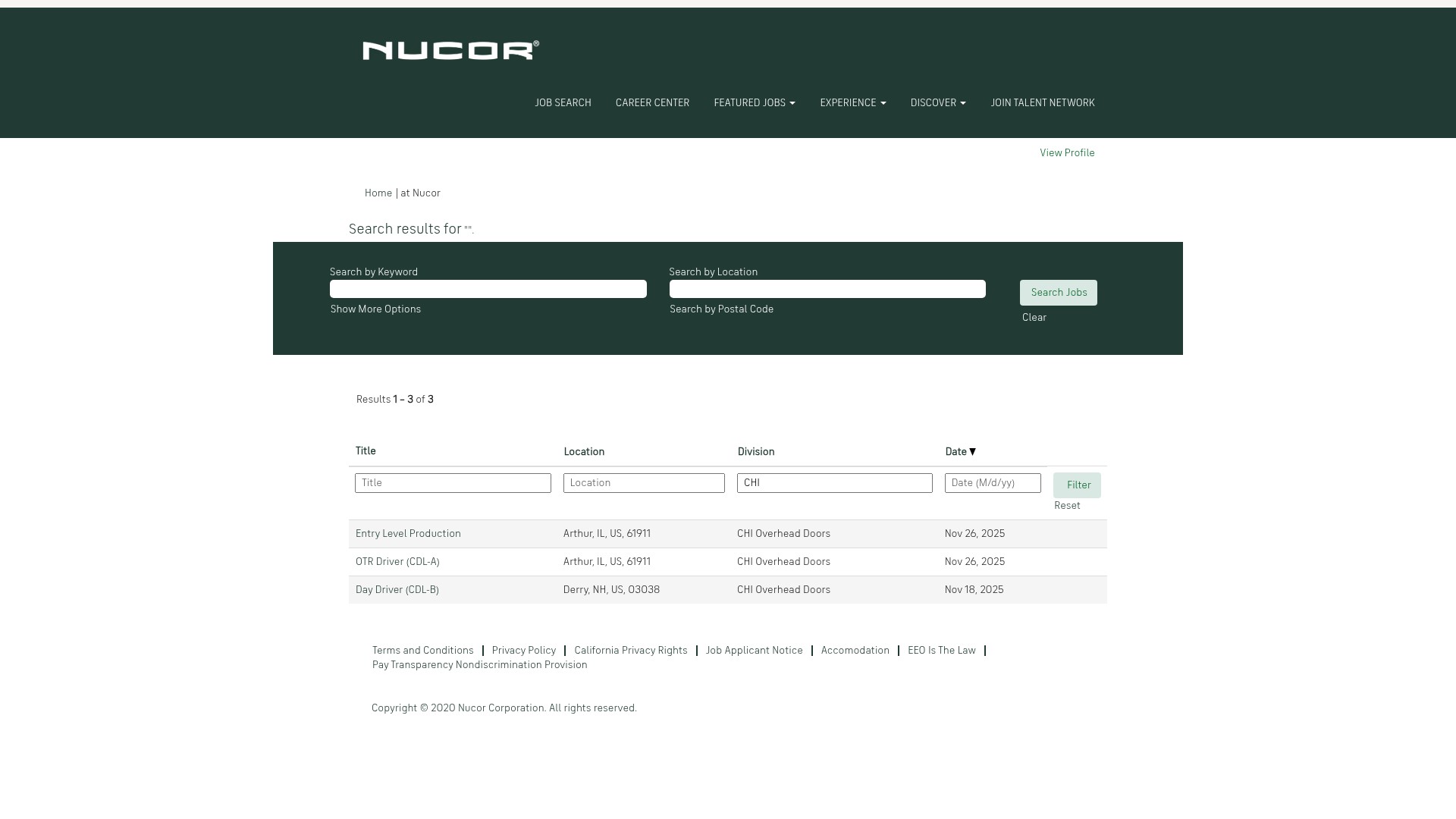Click the Location filter input
Image resolution: width=1456 pixels, height=819 pixels.
tap(644, 483)
